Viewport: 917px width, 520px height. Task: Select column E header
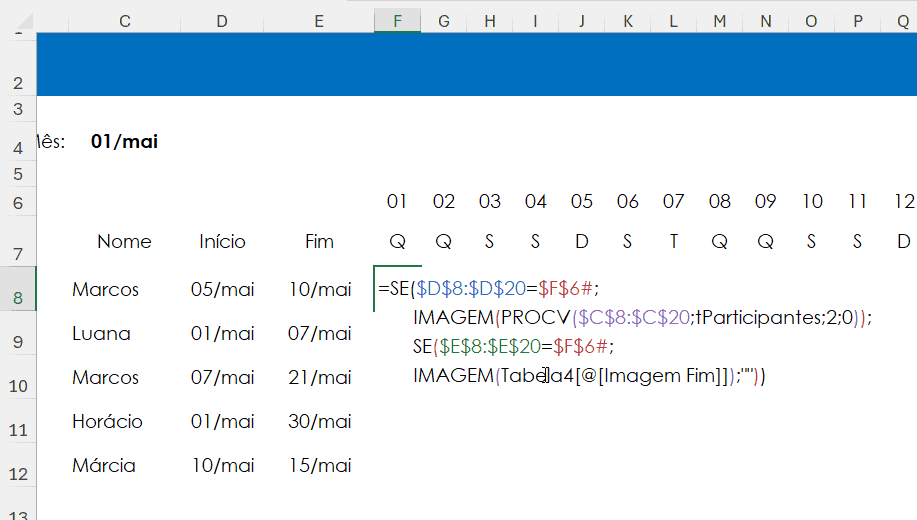pos(319,21)
